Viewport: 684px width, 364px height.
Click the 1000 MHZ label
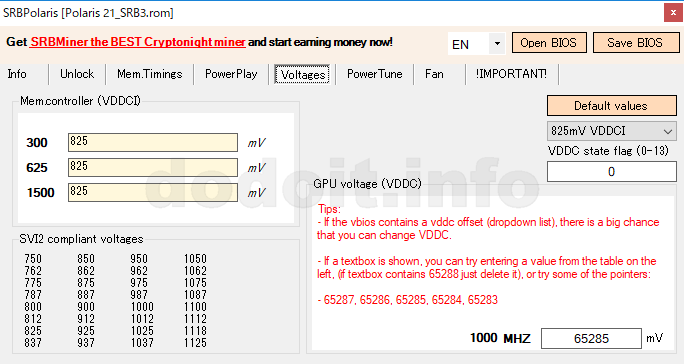coord(500,338)
